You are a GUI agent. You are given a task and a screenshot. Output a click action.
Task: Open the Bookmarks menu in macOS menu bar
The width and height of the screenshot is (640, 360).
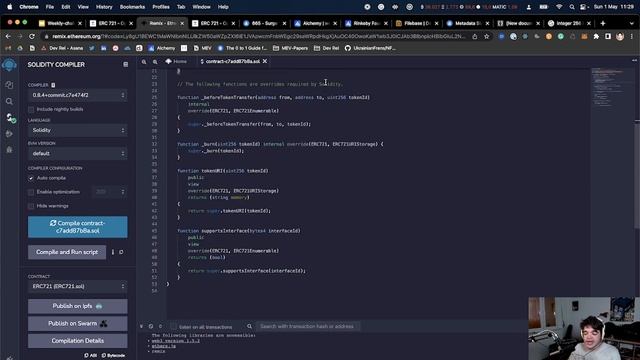tap(132, 7)
